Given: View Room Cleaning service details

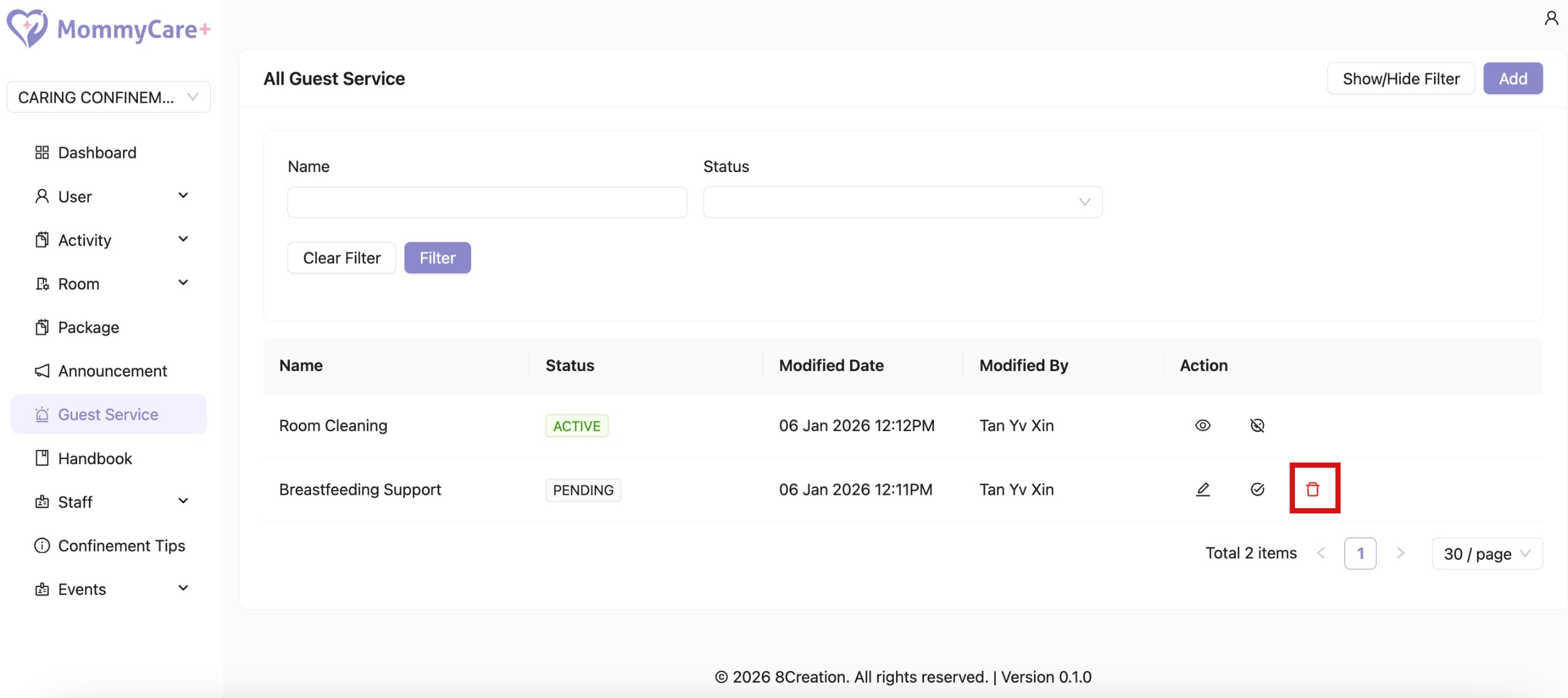Looking at the screenshot, I should coord(1202,426).
